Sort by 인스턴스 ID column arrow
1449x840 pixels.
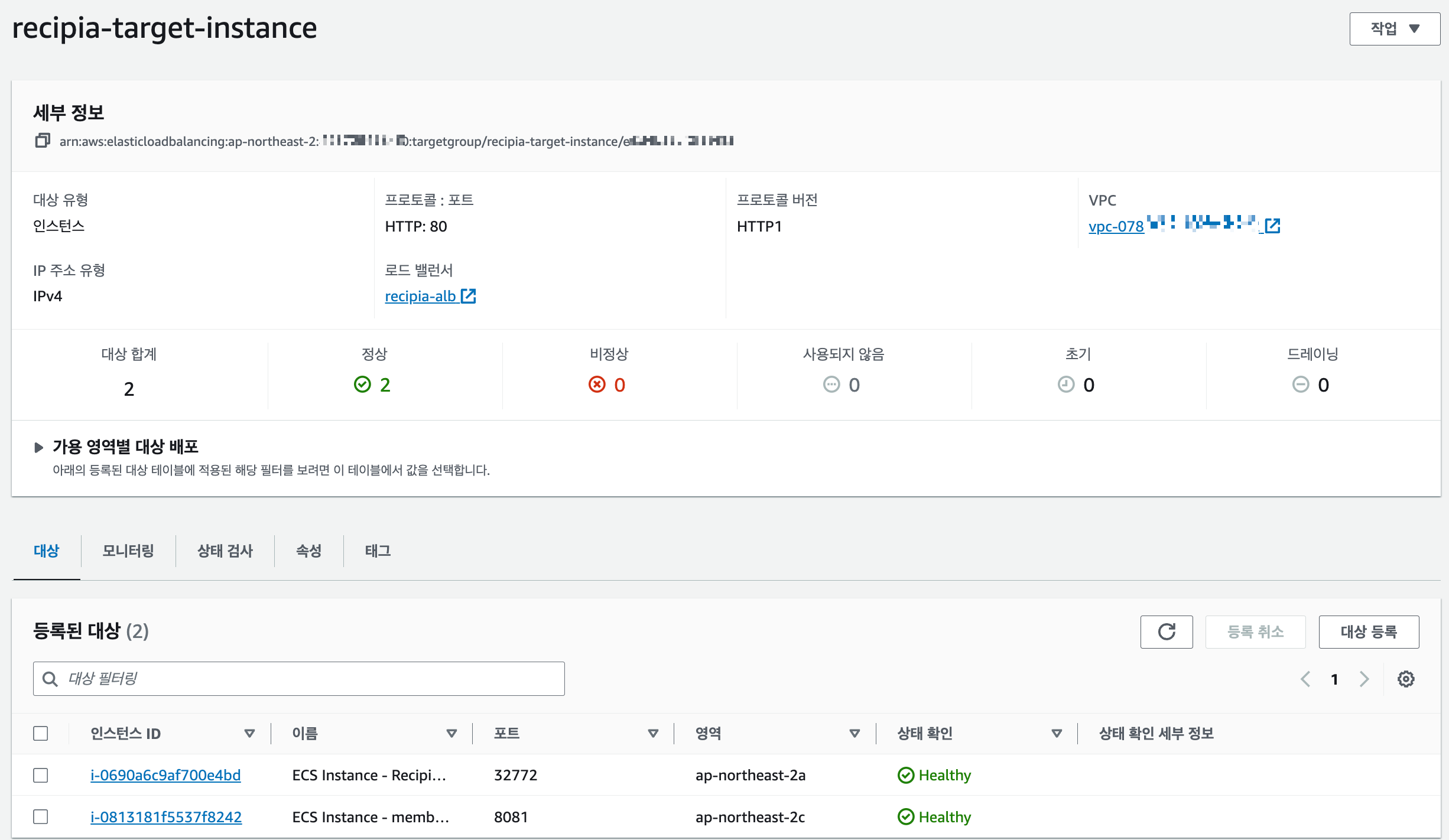[249, 733]
